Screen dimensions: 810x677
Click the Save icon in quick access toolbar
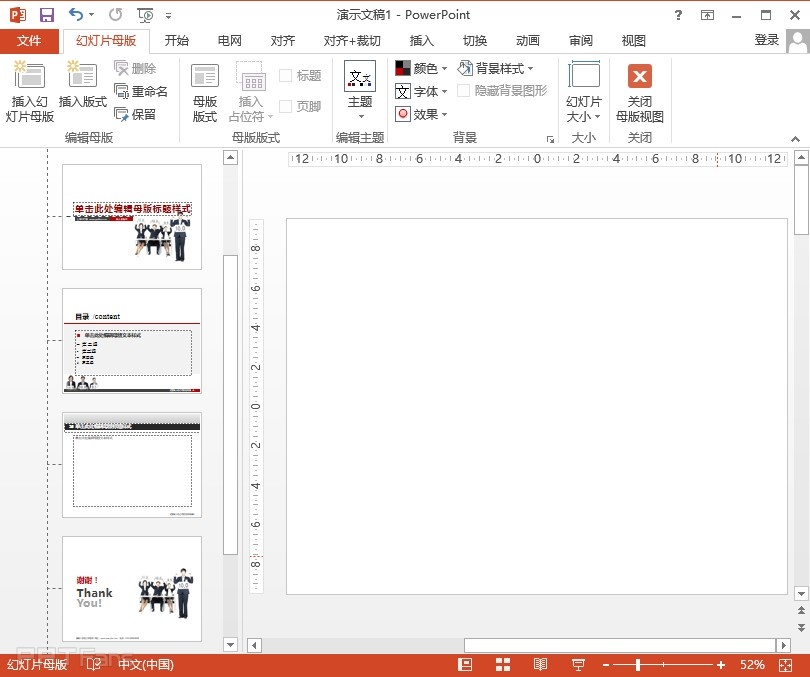46,15
